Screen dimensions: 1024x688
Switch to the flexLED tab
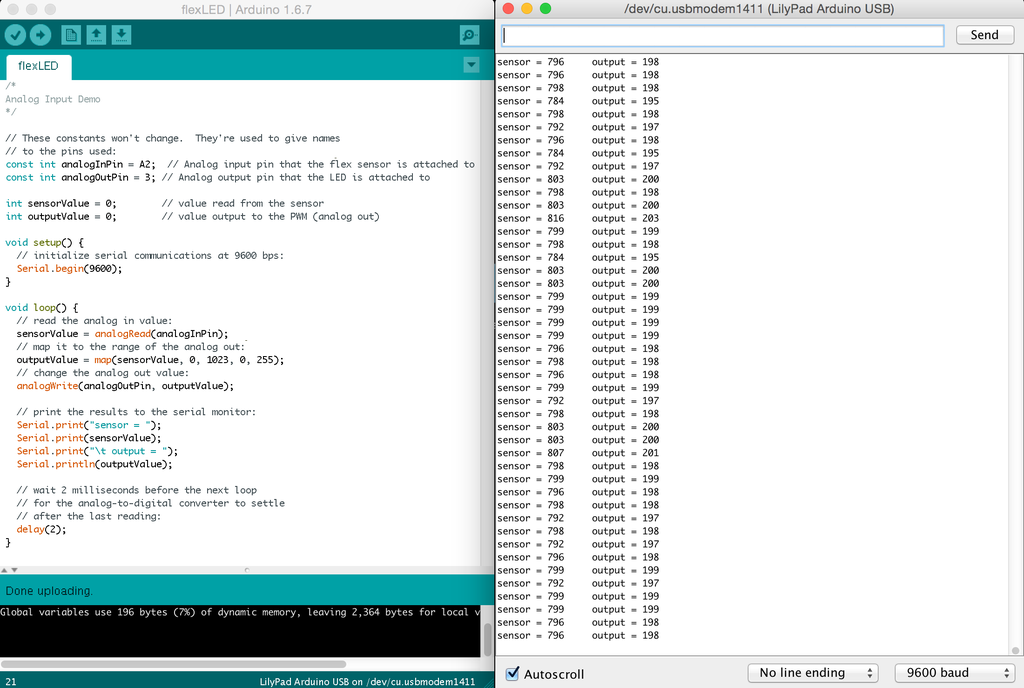[38, 66]
